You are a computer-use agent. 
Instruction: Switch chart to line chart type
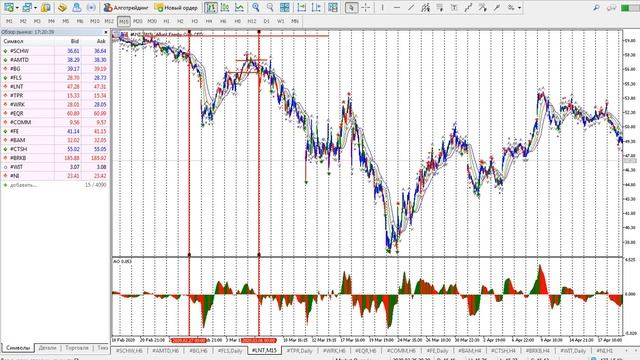[x=239, y=7]
